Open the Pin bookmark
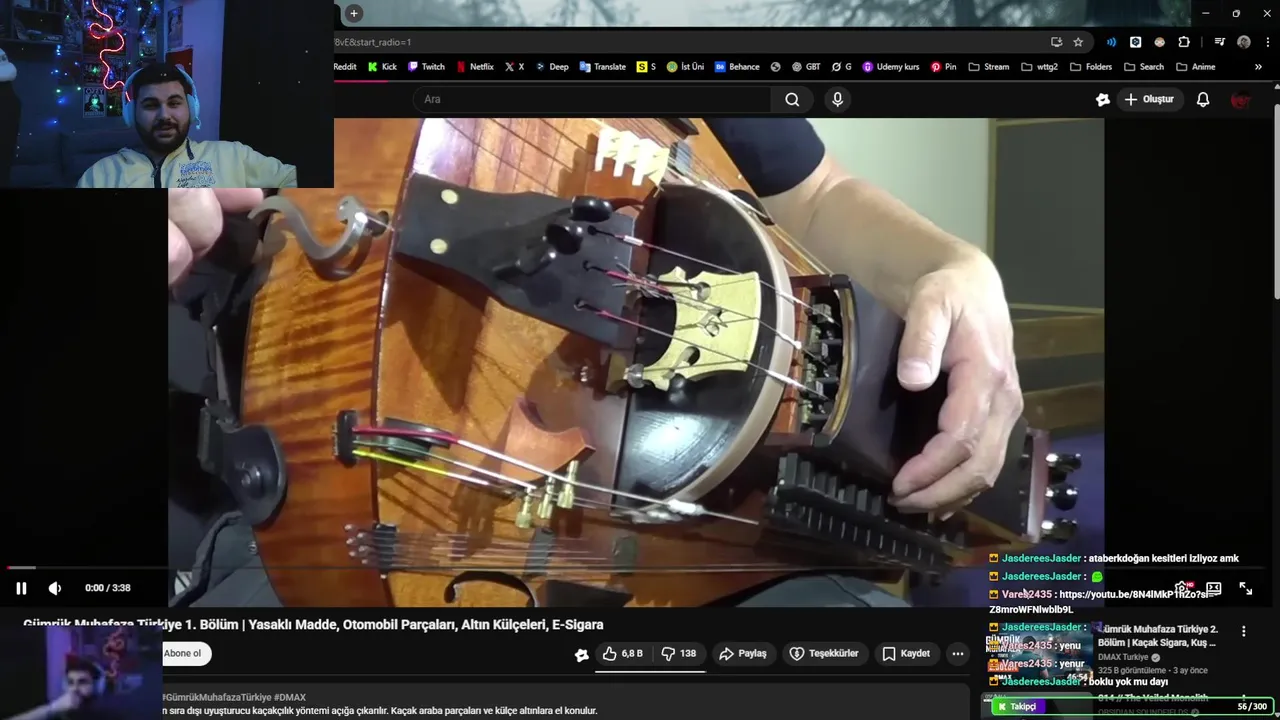Screen dimensions: 1280x720 pos(943,67)
